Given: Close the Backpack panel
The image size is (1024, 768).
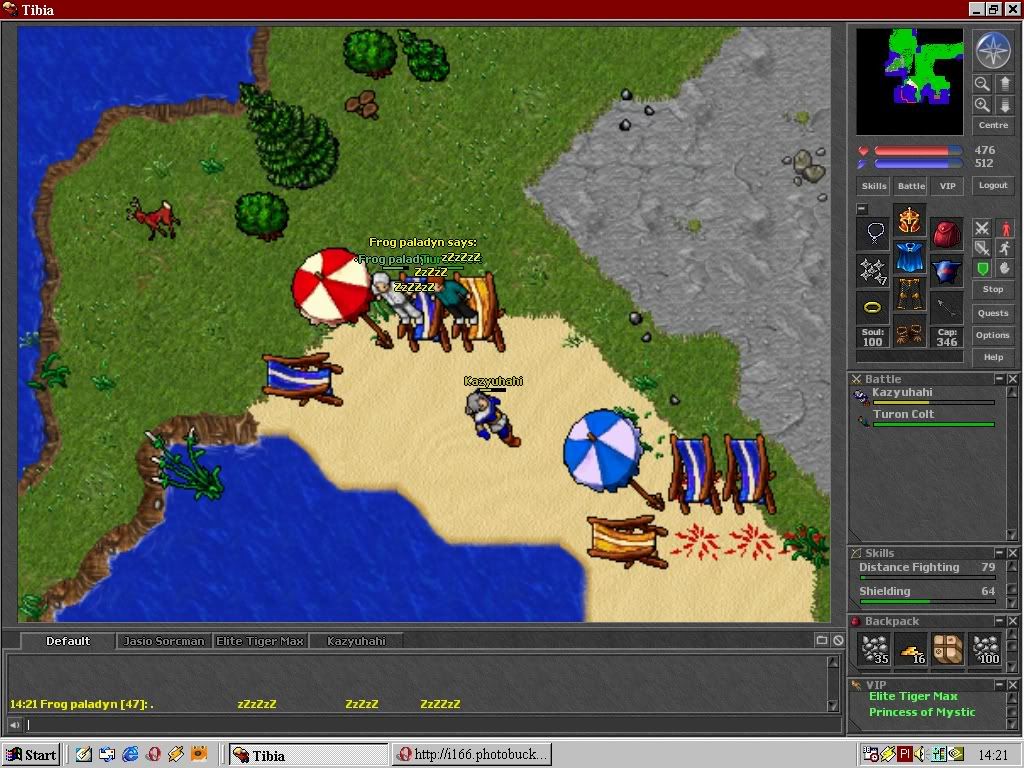Looking at the screenshot, I should [x=1012, y=621].
